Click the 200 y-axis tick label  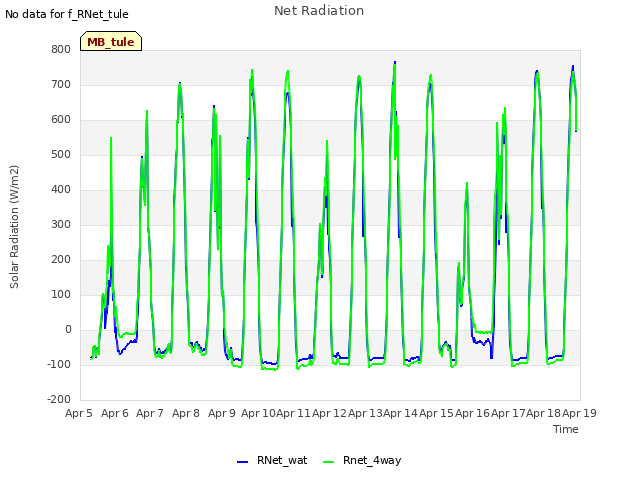(x=61, y=260)
